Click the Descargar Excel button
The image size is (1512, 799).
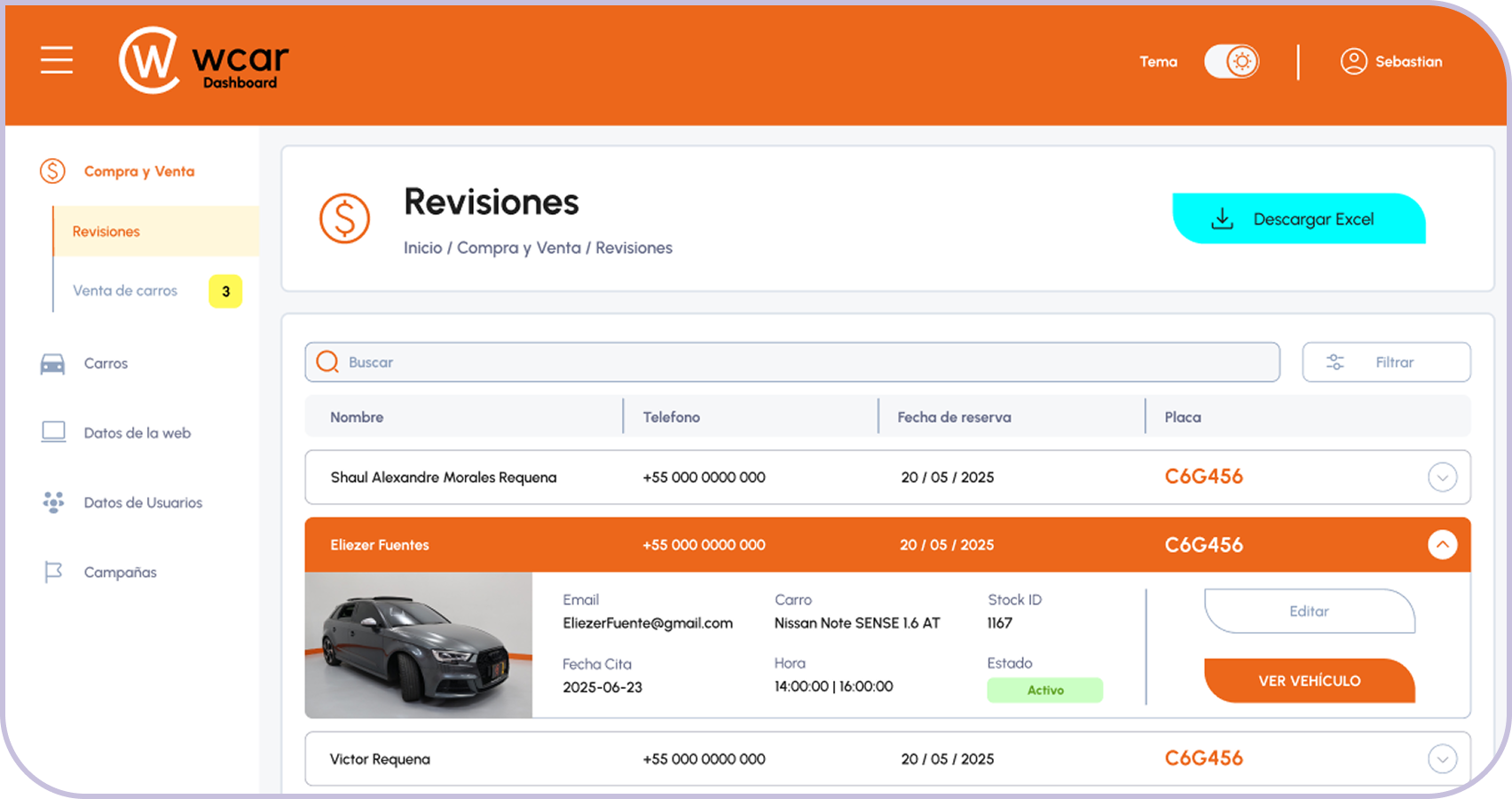tap(1298, 219)
